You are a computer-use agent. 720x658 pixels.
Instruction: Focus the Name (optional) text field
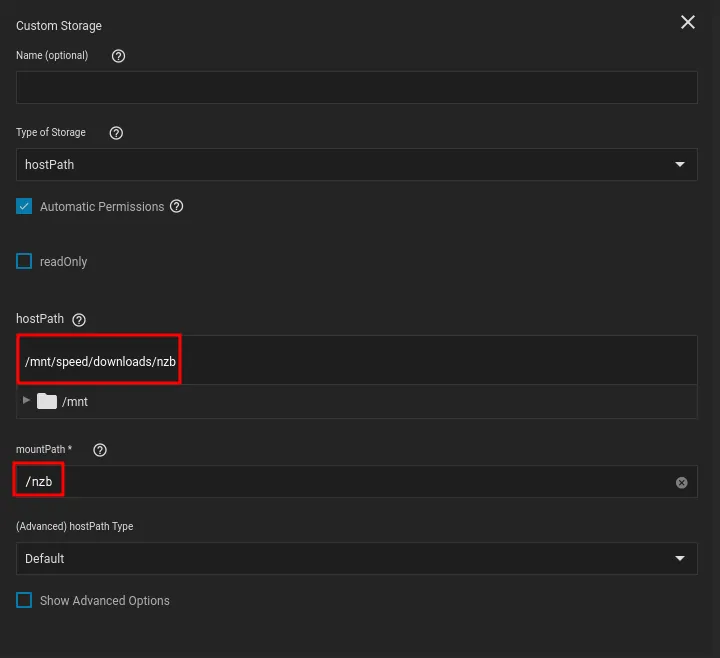pos(356,88)
